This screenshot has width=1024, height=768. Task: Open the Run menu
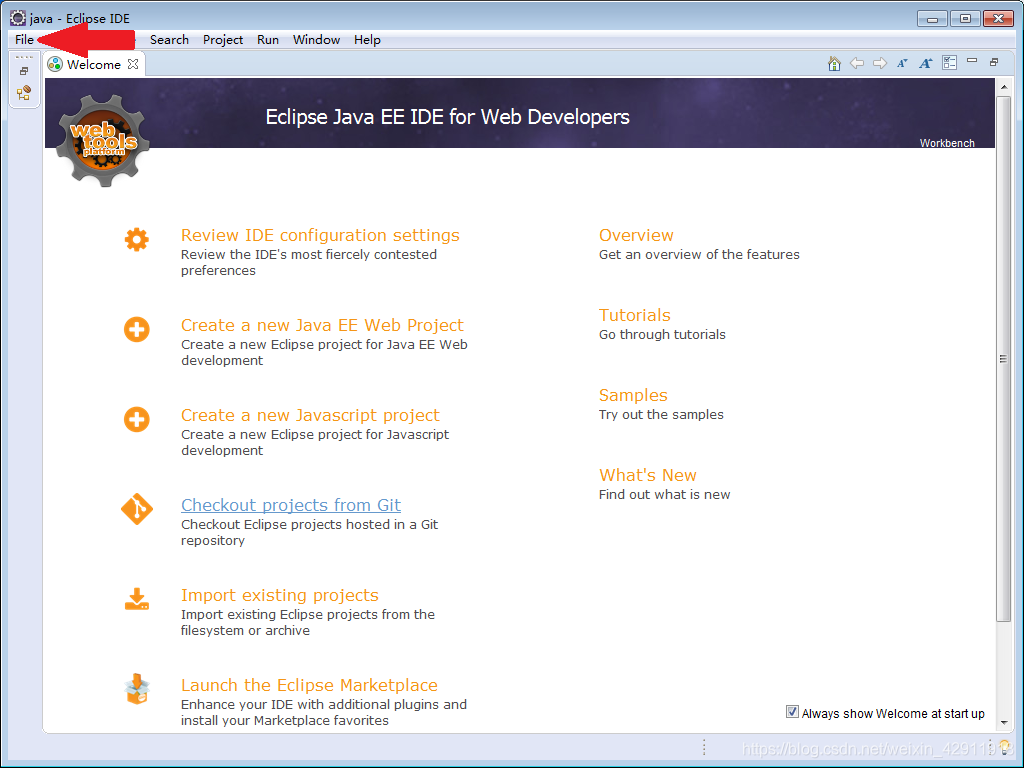(268, 40)
